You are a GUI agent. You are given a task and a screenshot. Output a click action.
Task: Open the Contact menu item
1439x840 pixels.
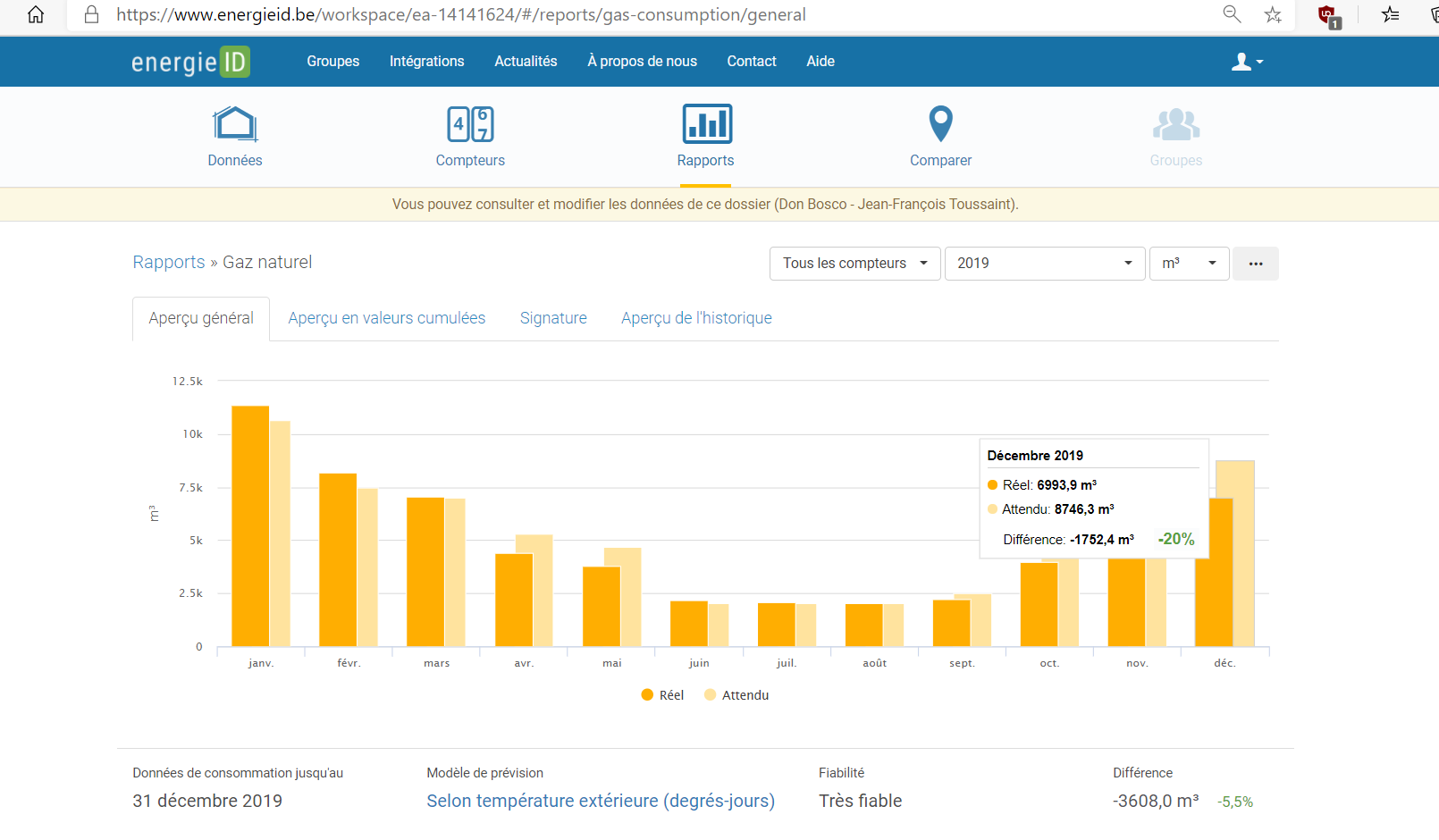click(x=752, y=62)
